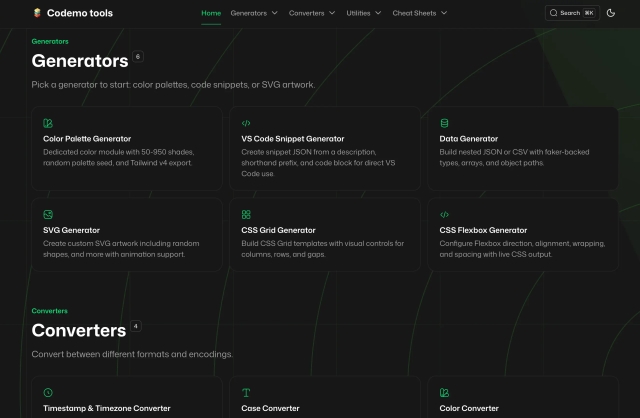Click the ⌘K shortcut badge
The height and width of the screenshot is (418, 640).
pos(589,13)
